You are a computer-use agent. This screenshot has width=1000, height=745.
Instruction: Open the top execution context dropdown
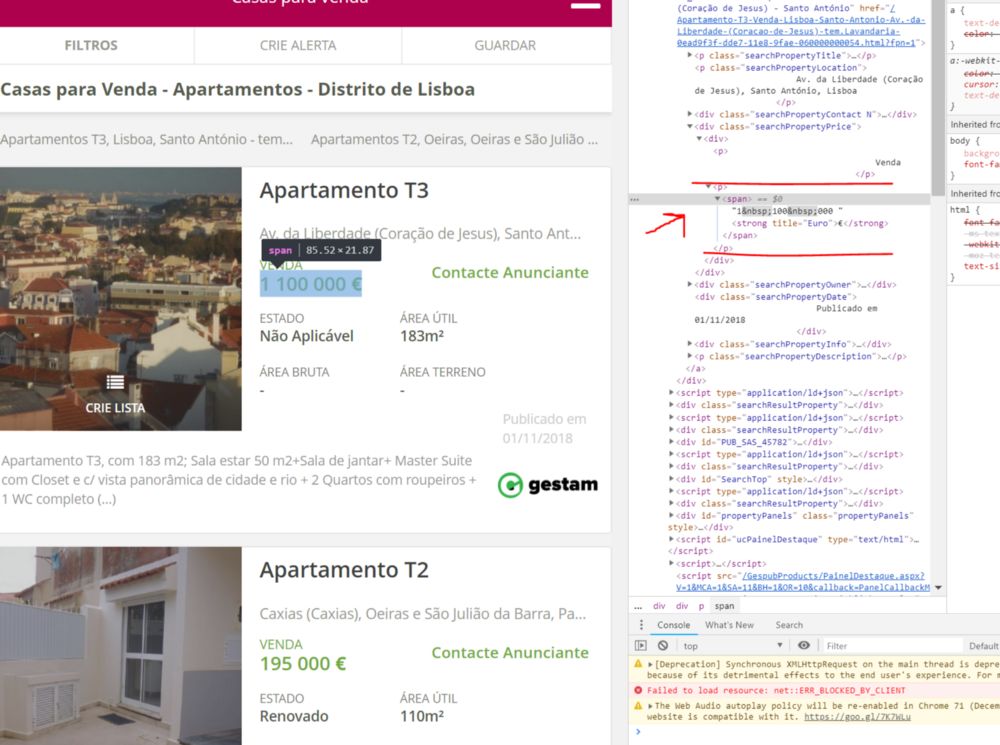733,645
